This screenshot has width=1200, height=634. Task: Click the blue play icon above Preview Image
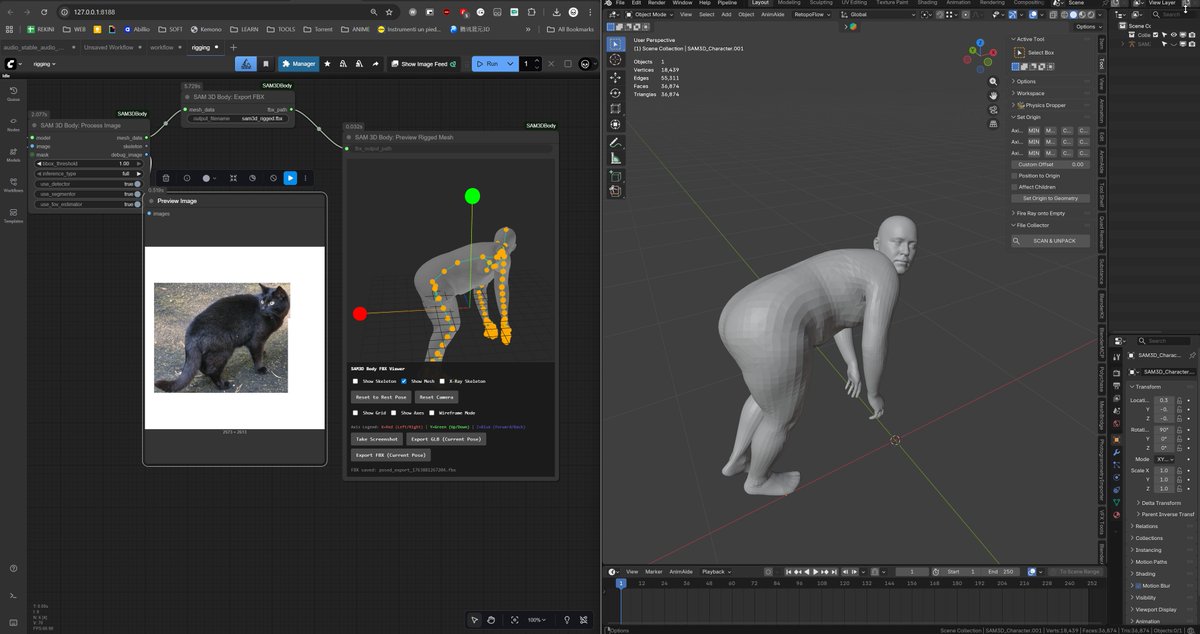click(x=290, y=177)
